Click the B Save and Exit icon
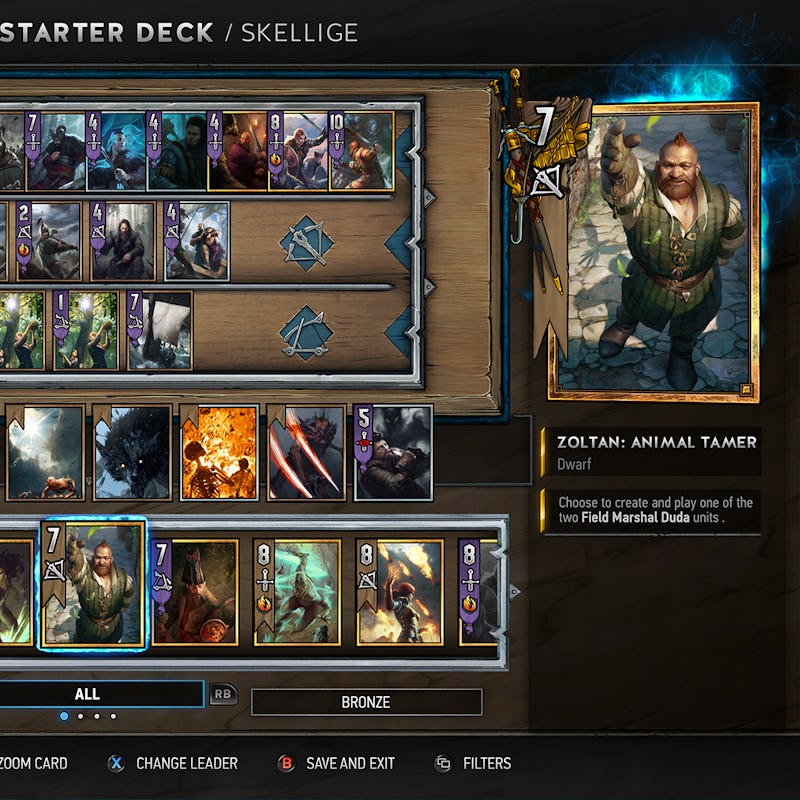The height and width of the screenshot is (800, 800). click(286, 763)
